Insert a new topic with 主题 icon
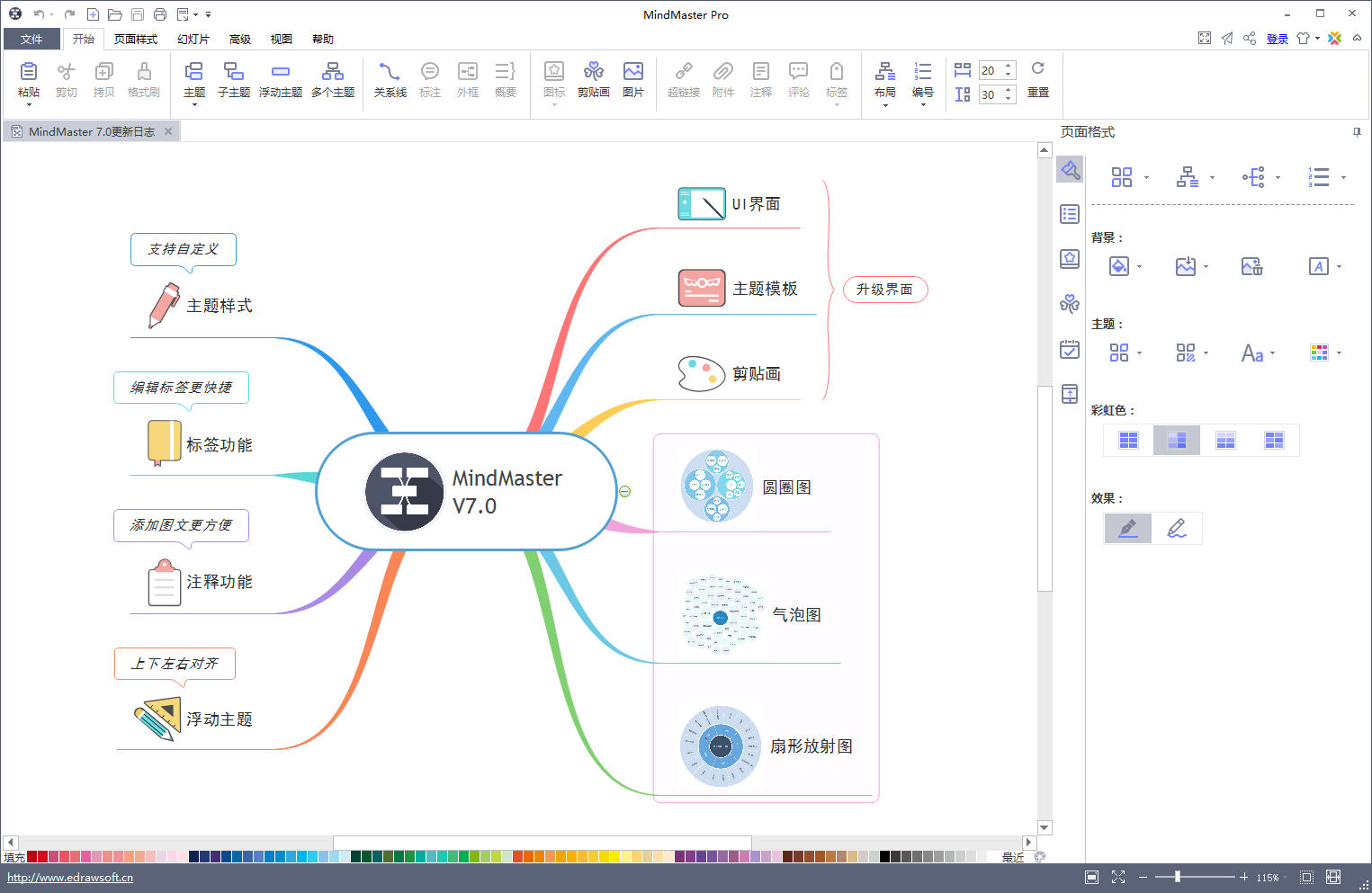The height and width of the screenshot is (893, 1372). tap(193, 72)
